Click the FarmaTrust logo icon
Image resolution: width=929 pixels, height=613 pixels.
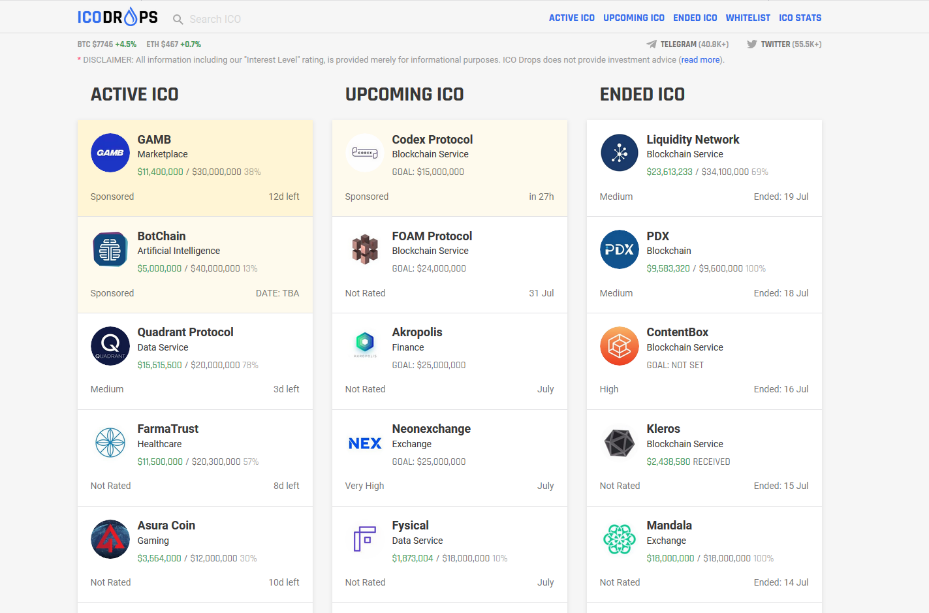(x=110, y=442)
